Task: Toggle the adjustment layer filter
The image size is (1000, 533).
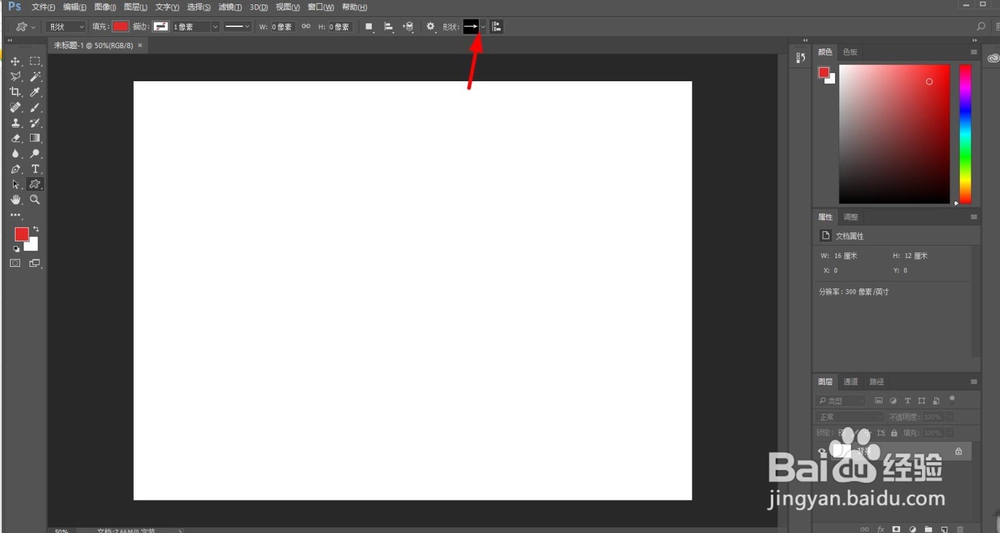Action: 893,400
